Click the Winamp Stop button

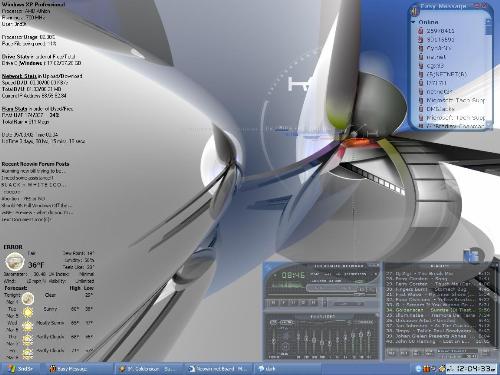click(x=303, y=302)
